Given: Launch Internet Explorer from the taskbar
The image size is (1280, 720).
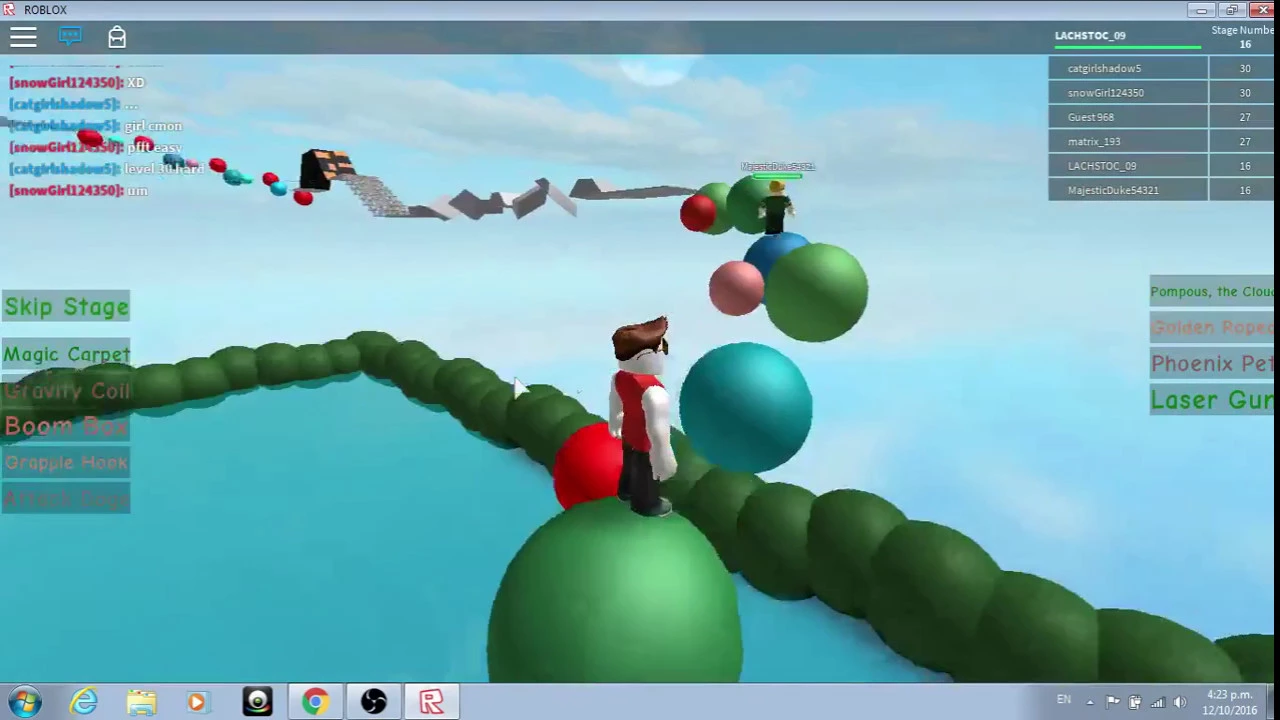Looking at the screenshot, I should click(84, 702).
